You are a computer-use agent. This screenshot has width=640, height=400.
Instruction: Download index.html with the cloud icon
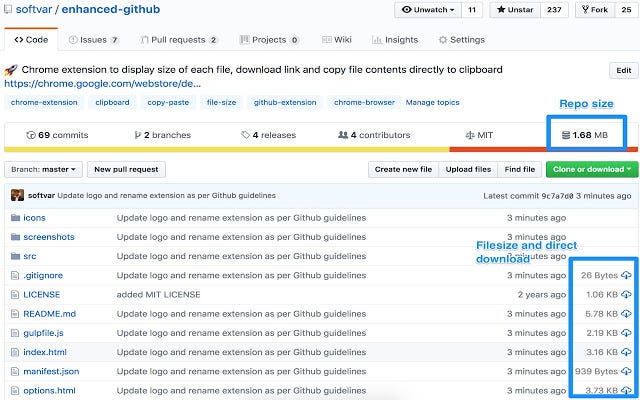(x=626, y=352)
